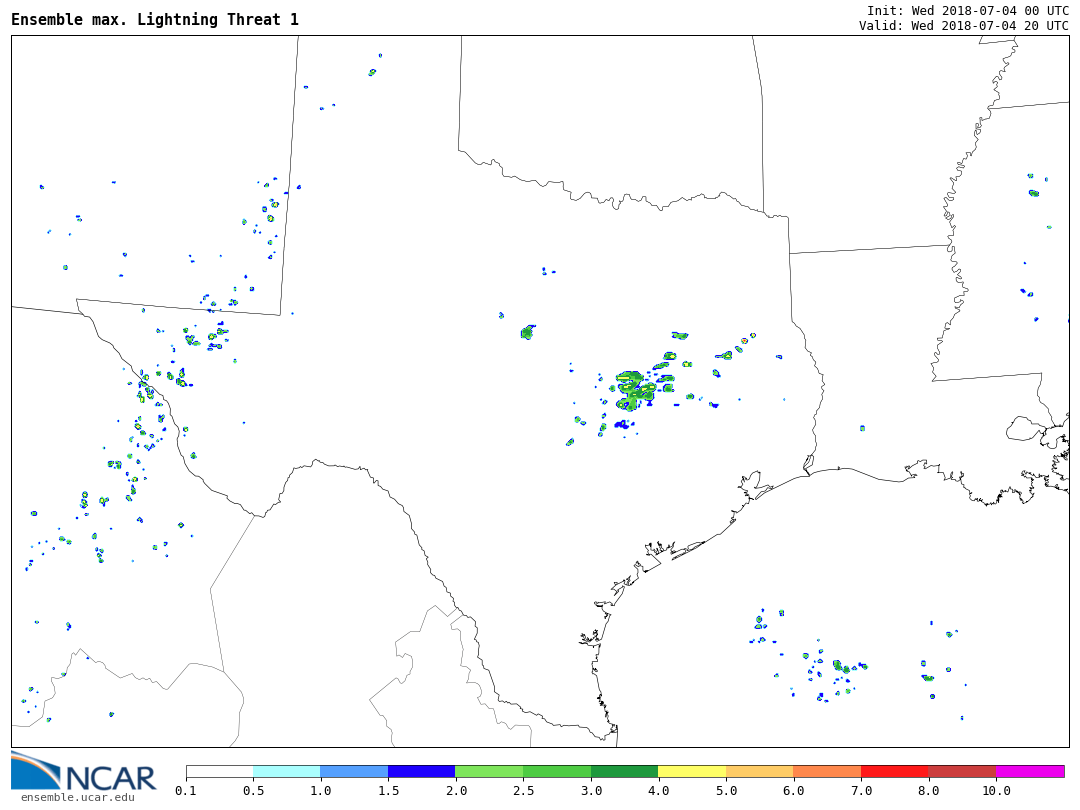Screen dimensions: 1080x810
Task: Select the magenta swatch on the colorbar
Action: [x=1029, y=772]
